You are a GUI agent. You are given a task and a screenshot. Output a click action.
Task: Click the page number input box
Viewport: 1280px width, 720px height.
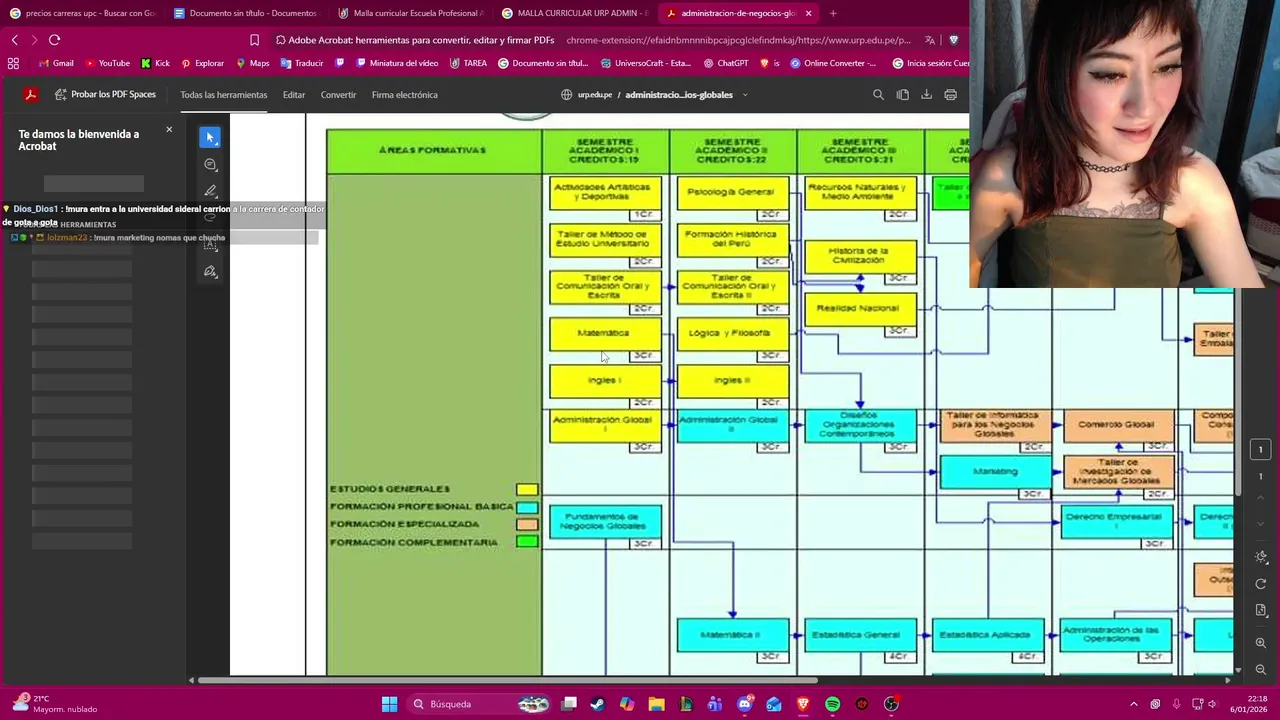1261,450
